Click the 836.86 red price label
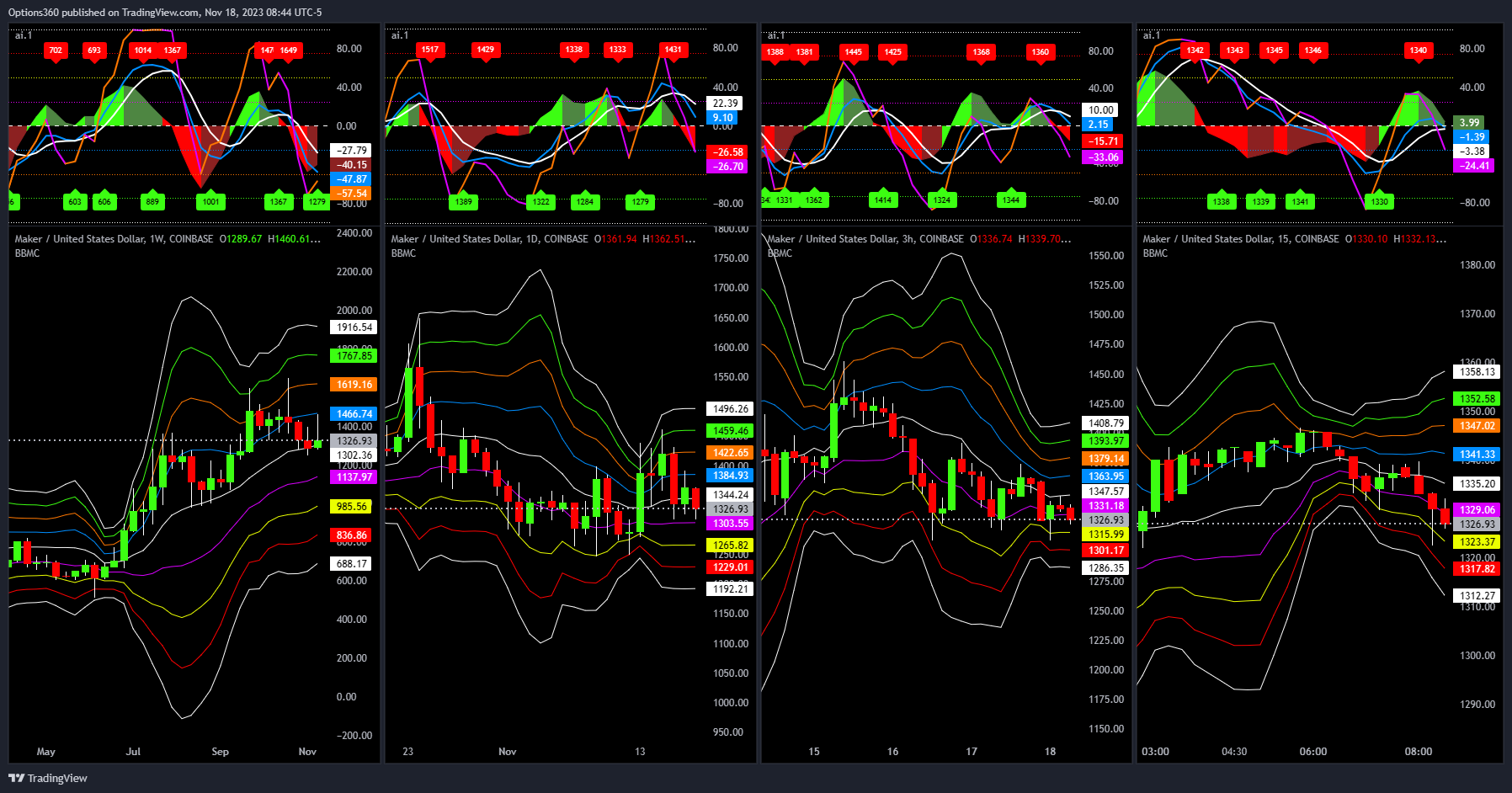 352,535
